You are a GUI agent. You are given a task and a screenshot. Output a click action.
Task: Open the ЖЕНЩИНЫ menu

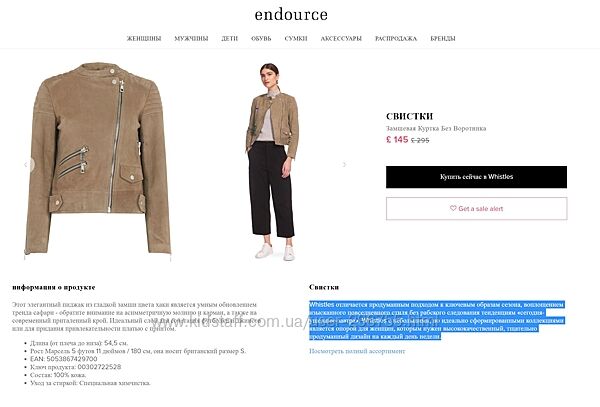click(144, 38)
